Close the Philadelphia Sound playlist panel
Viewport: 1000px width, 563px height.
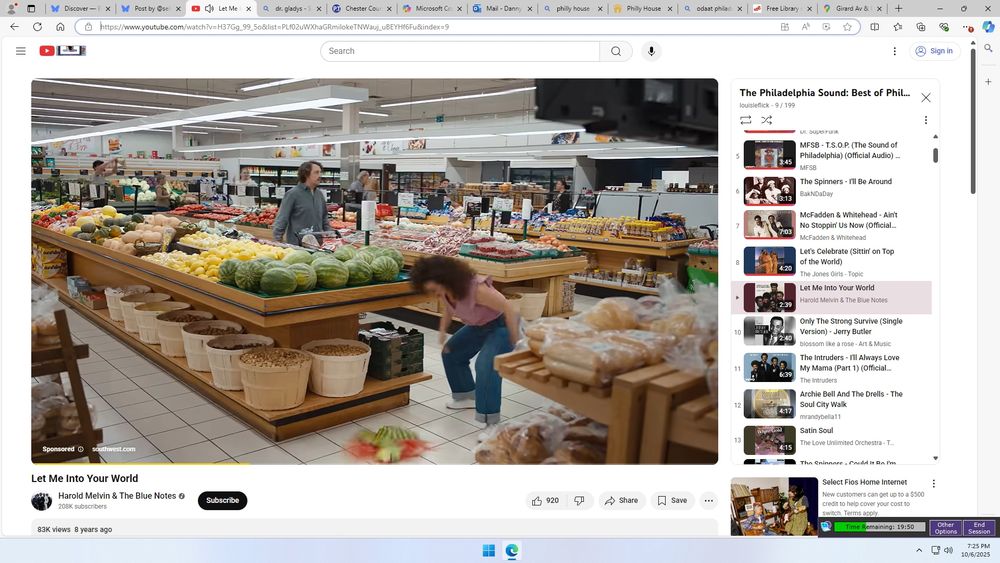tap(925, 98)
